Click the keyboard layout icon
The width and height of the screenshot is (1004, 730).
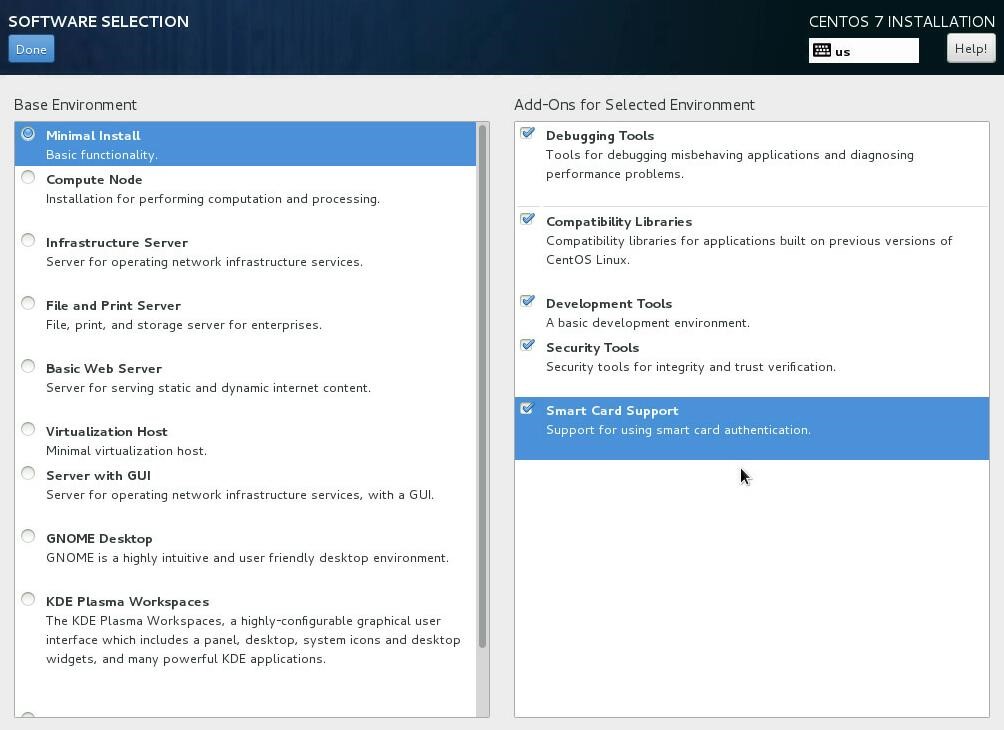pyautogui.click(x=822, y=50)
